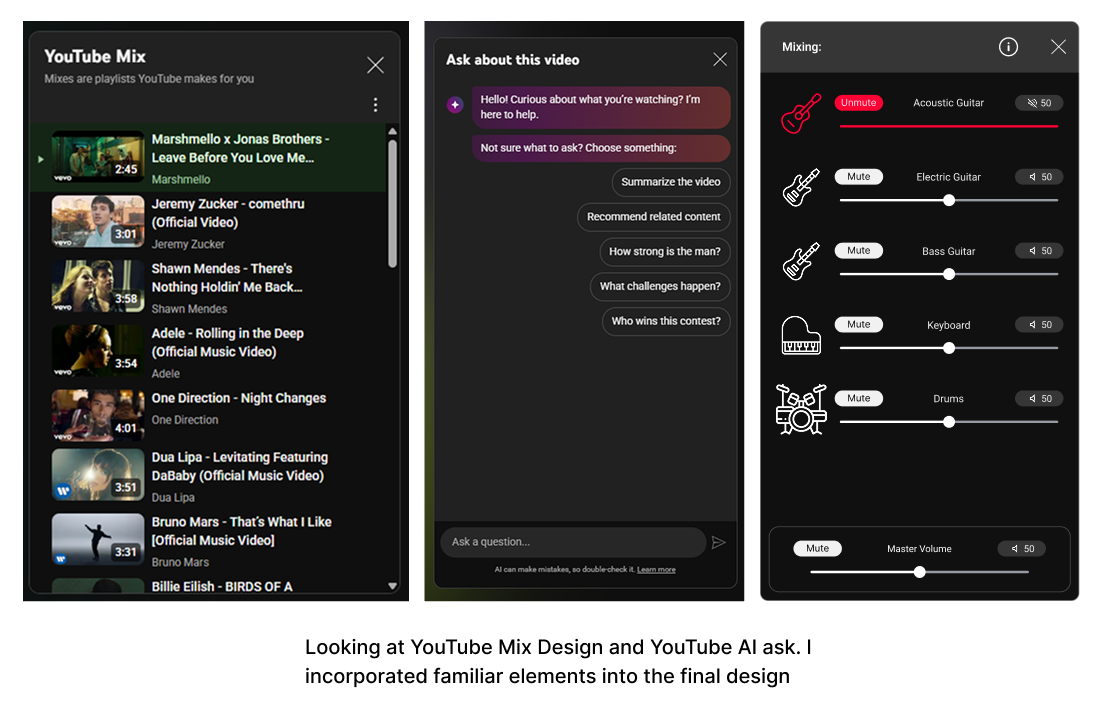Choose Who wins this contest? suggestion
Screen dimensions: 1103x711
pyautogui.click(x=666, y=321)
